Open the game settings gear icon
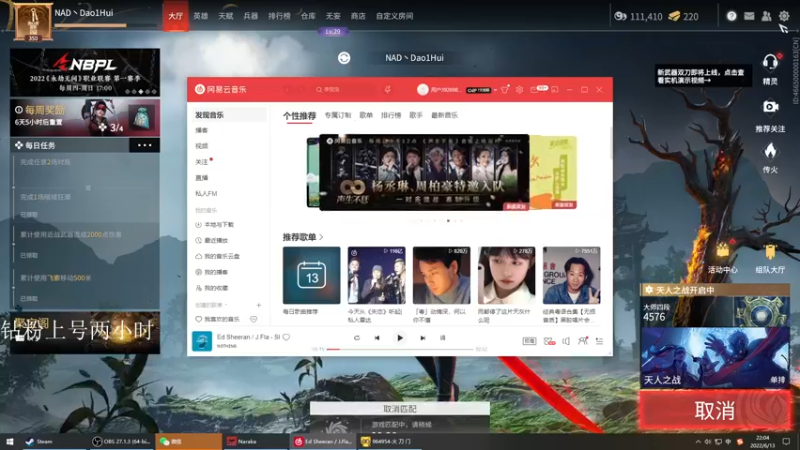This screenshot has width=800, height=450. [784, 16]
